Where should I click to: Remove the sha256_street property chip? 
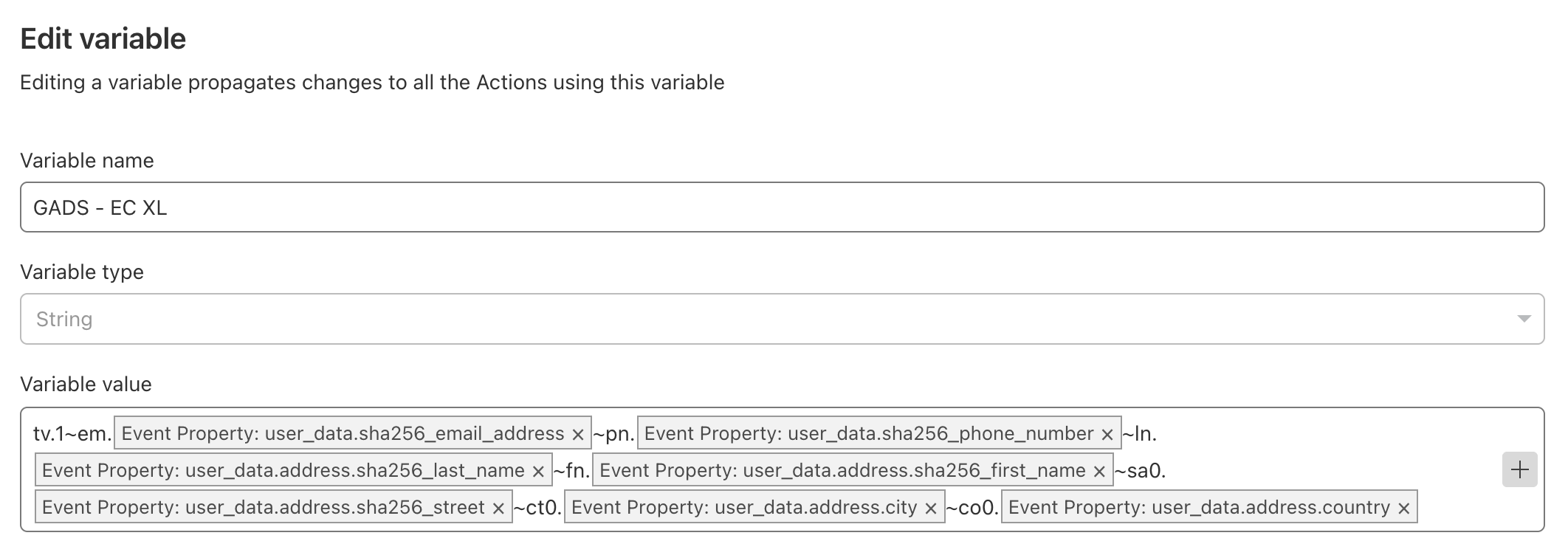(x=498, y=509)
